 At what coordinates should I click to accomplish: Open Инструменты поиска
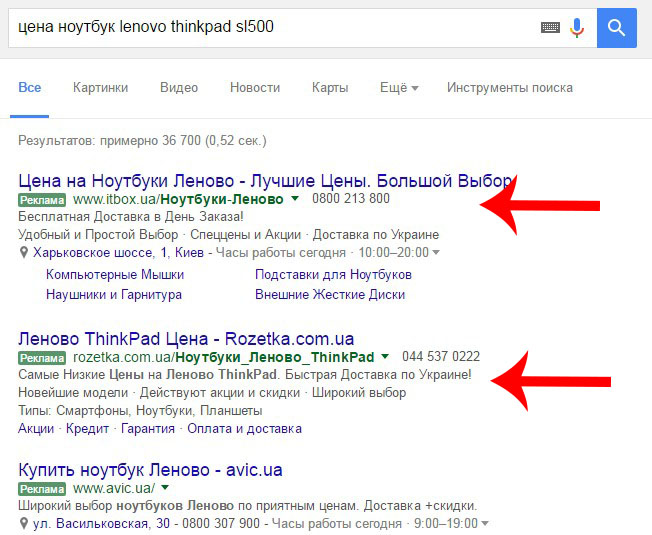(510, 88)
